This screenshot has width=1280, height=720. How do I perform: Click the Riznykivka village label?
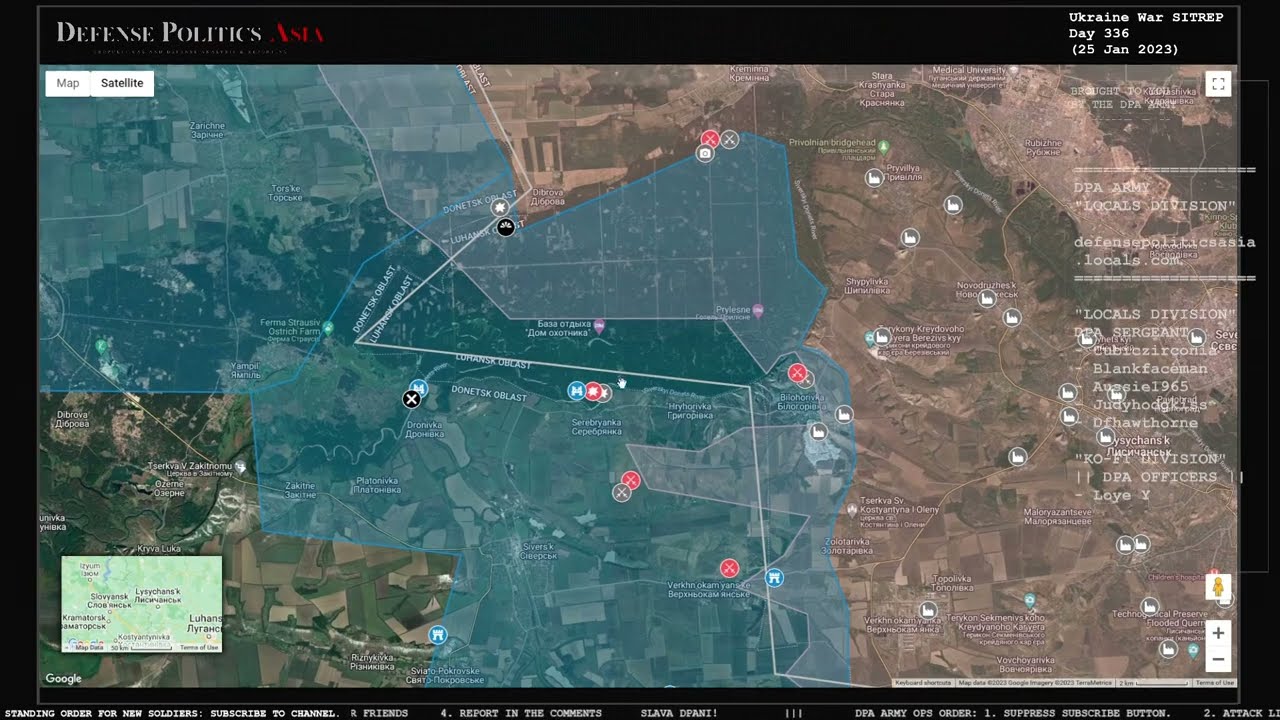click(x=372, y=663)
